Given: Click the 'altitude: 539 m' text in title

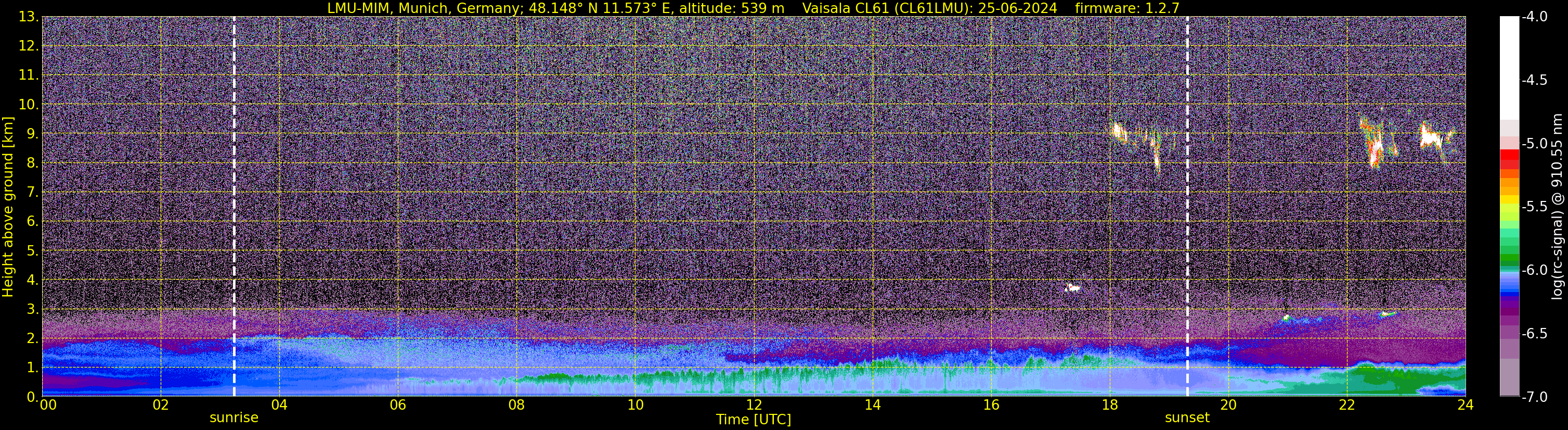Looking at the screenshot, I should (732, 8).
